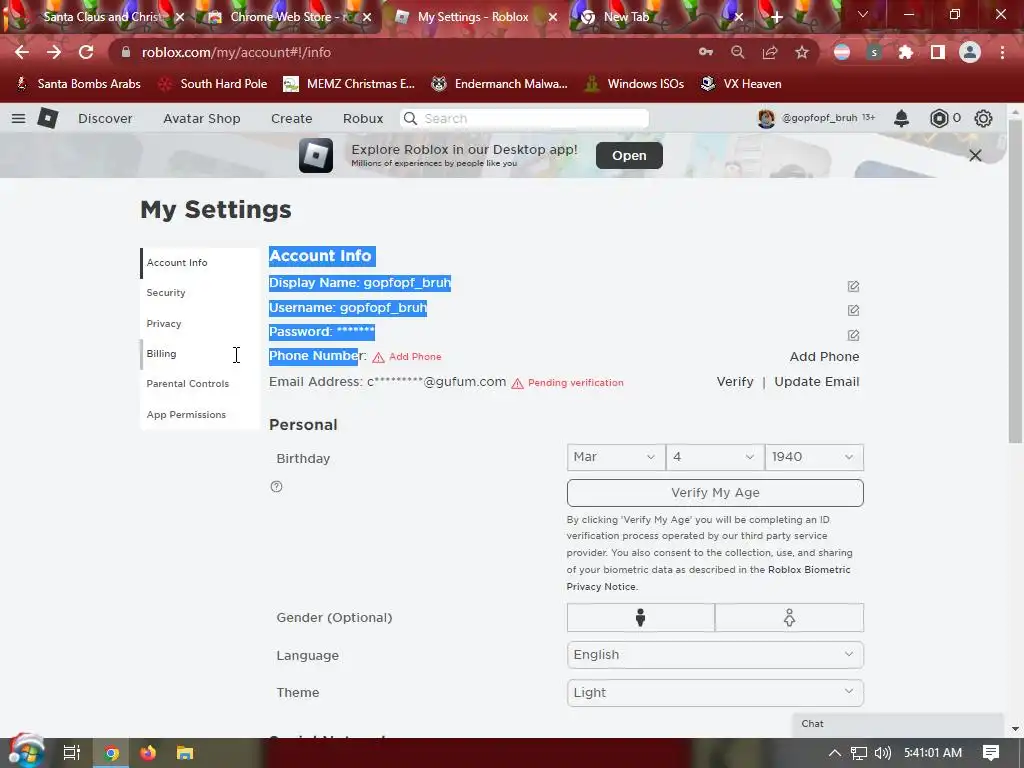Click the green S extension icon

point(874,52)
